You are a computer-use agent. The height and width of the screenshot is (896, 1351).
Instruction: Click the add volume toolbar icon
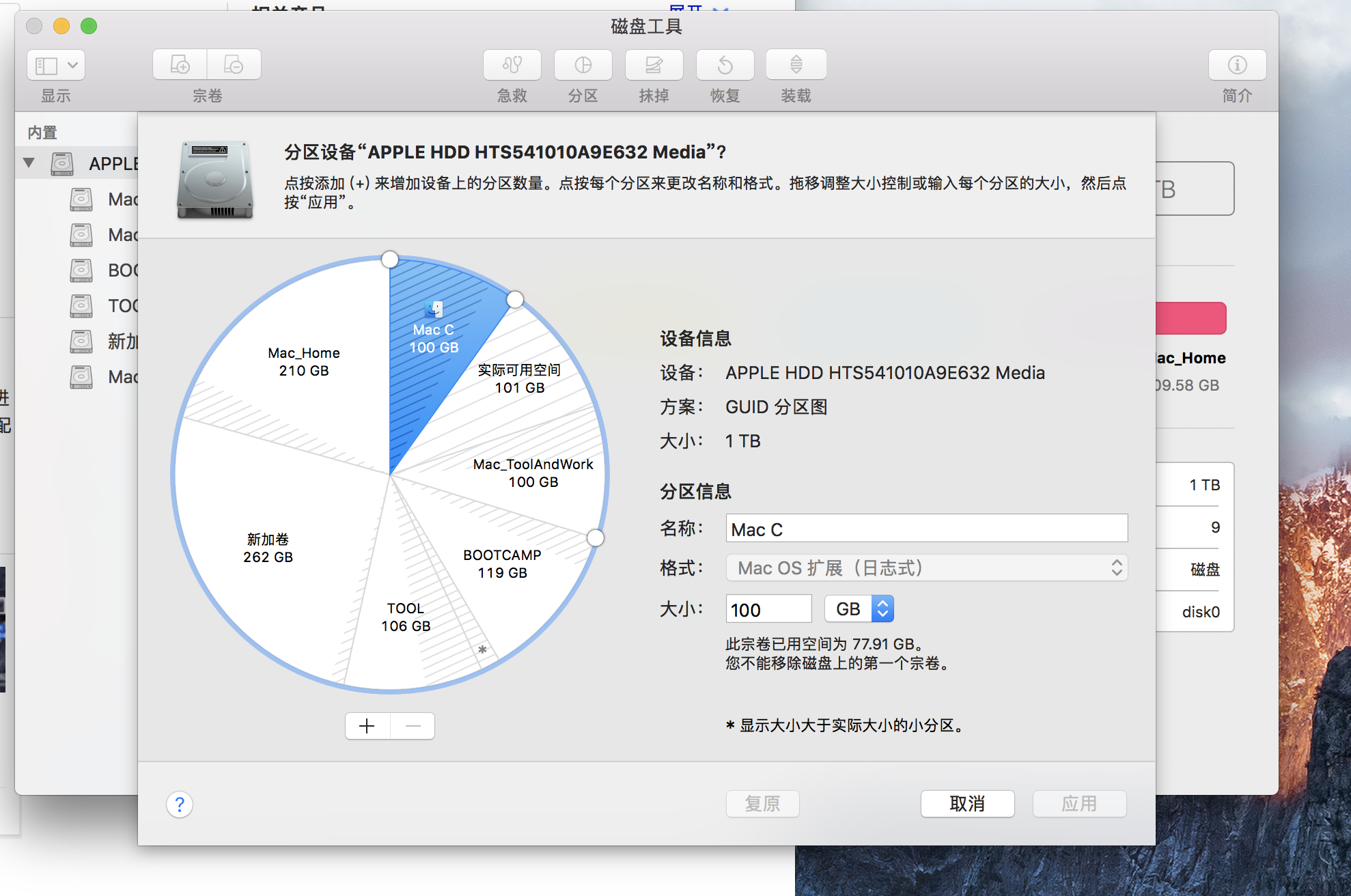[x=180, y=66]
